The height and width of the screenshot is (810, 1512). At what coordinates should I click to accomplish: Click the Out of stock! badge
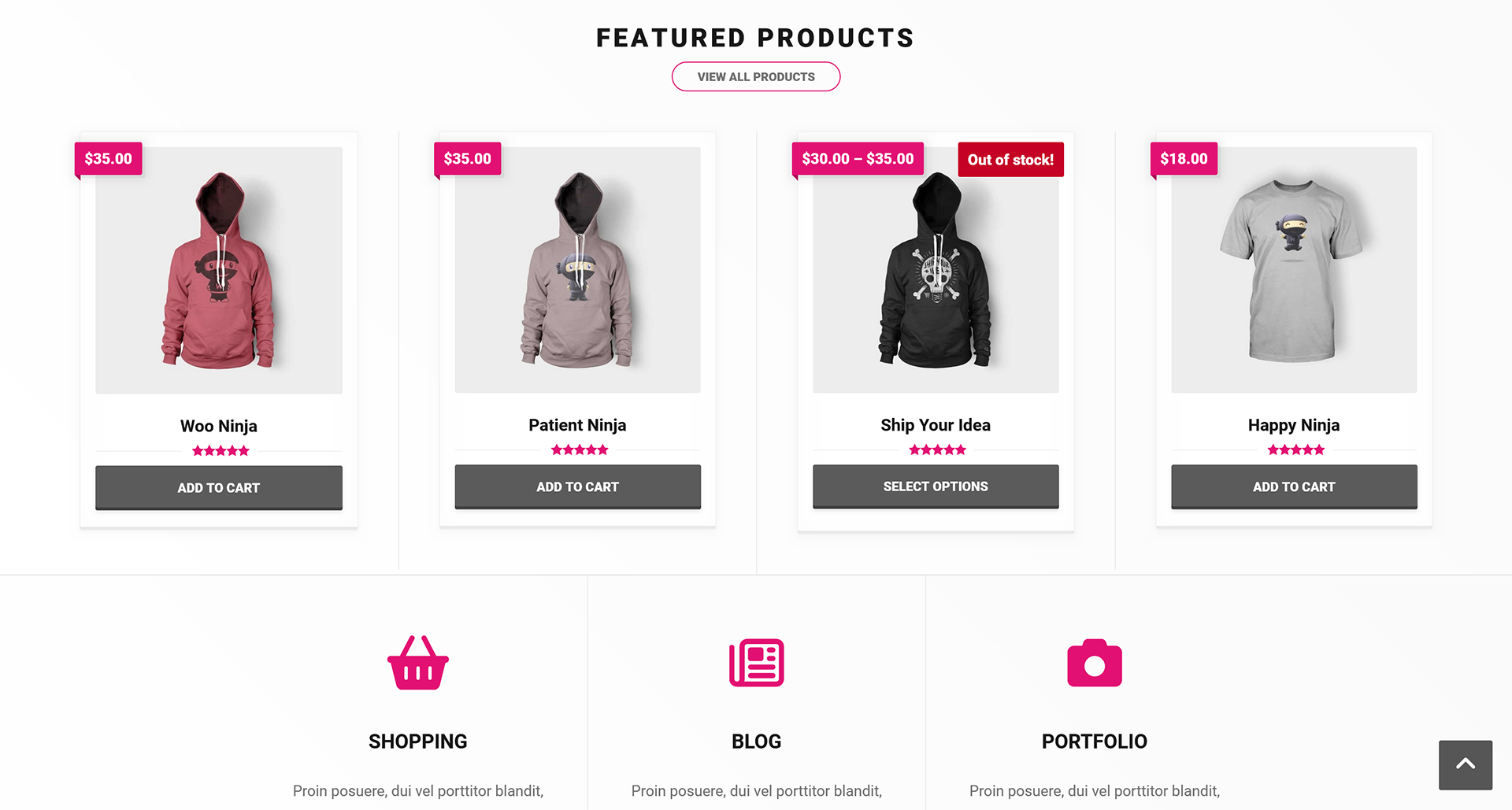coord(1010,160)
